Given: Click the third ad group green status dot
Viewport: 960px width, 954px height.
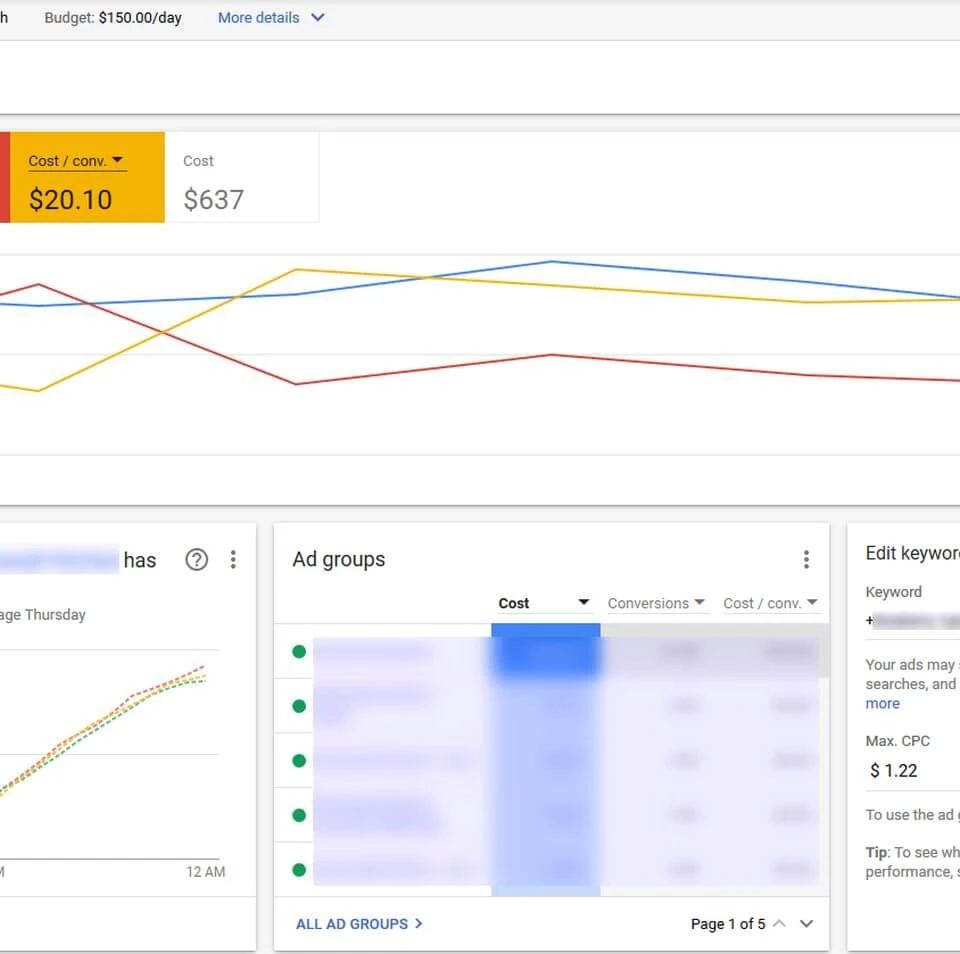Looking at the screenshot, I should click(x=299, y=761).
